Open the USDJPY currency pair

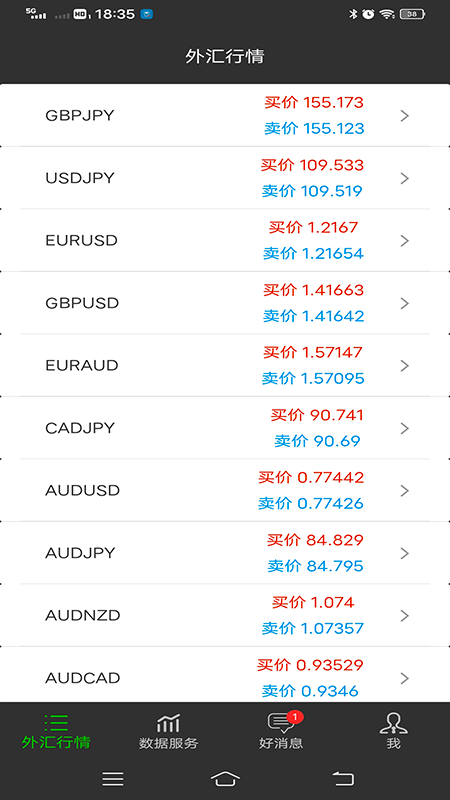[x=225, y=178]
